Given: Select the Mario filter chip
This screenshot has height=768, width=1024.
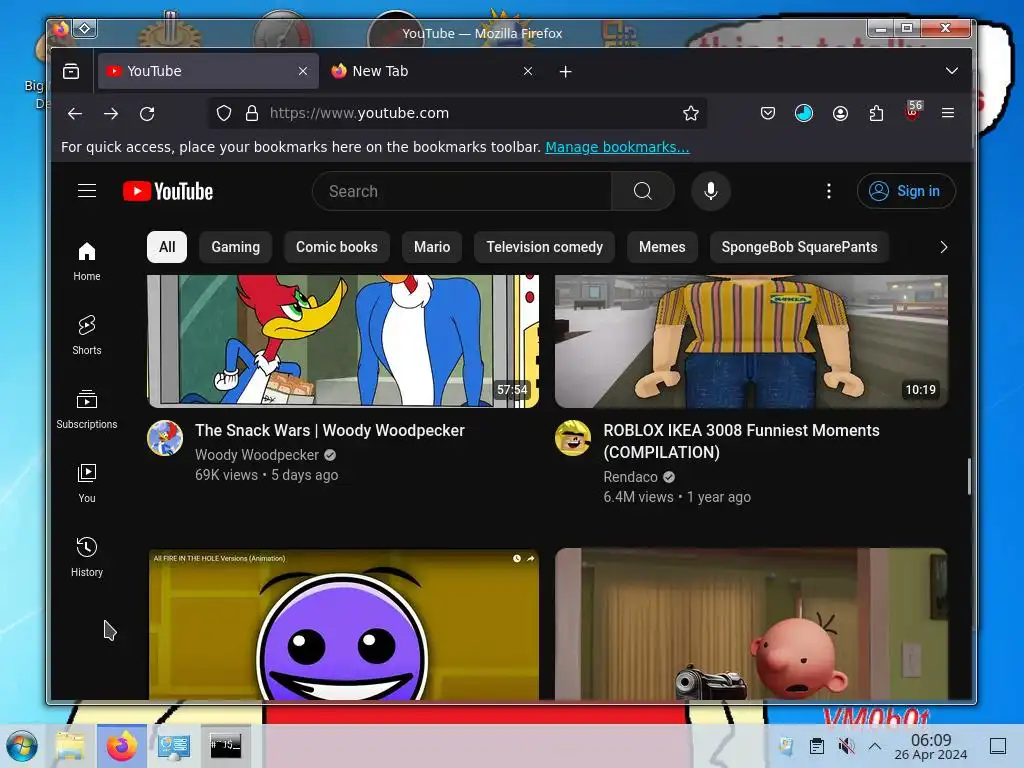Looking at the screenshot, I should (x=432, y=247).
